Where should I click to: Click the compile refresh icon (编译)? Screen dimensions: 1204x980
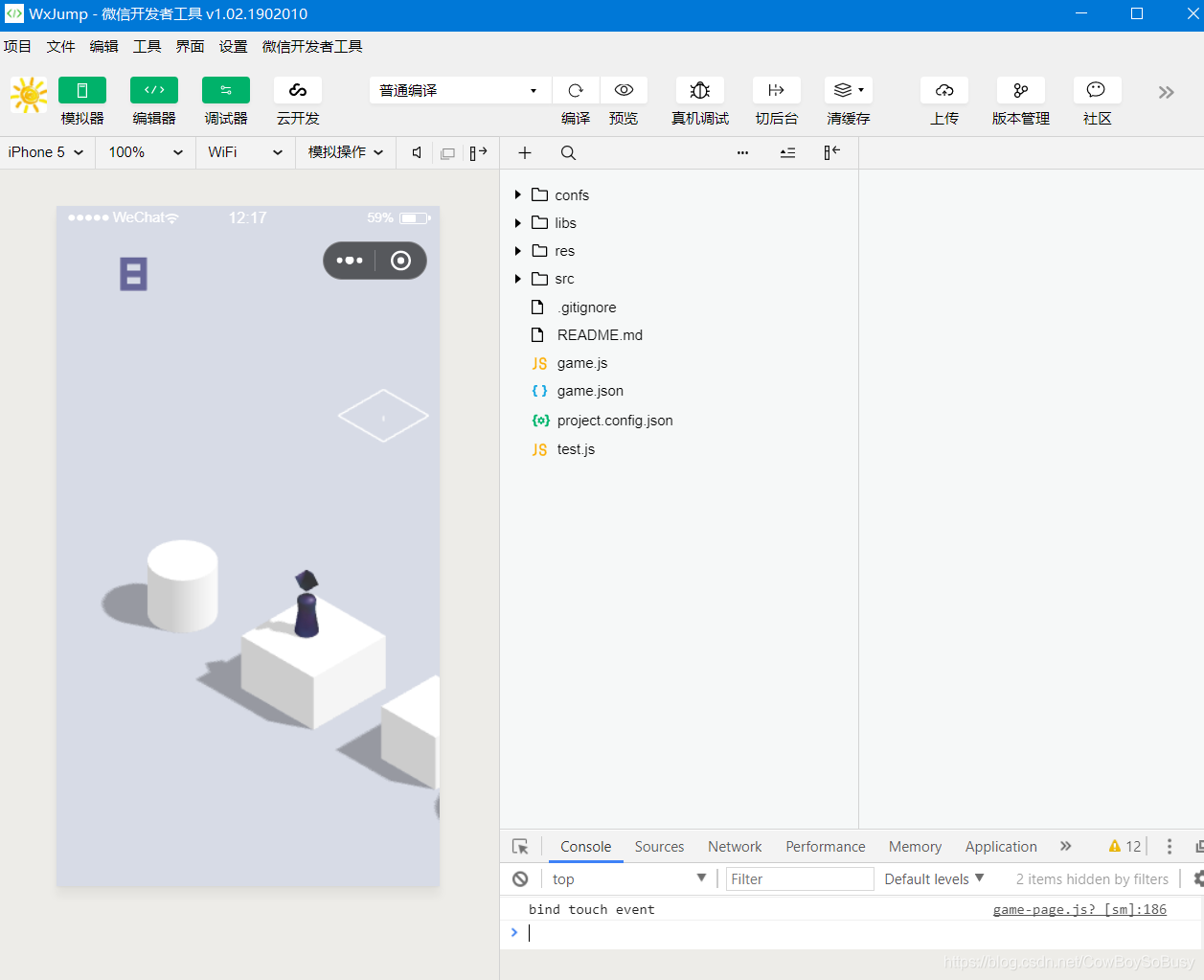[x=576, y=90]
